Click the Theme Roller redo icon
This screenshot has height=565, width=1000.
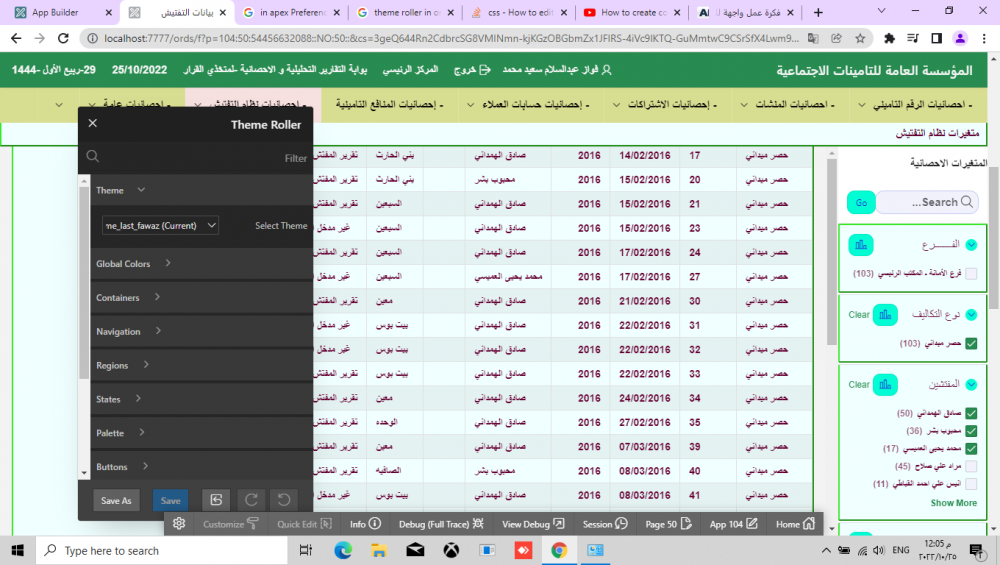[250, 500]
